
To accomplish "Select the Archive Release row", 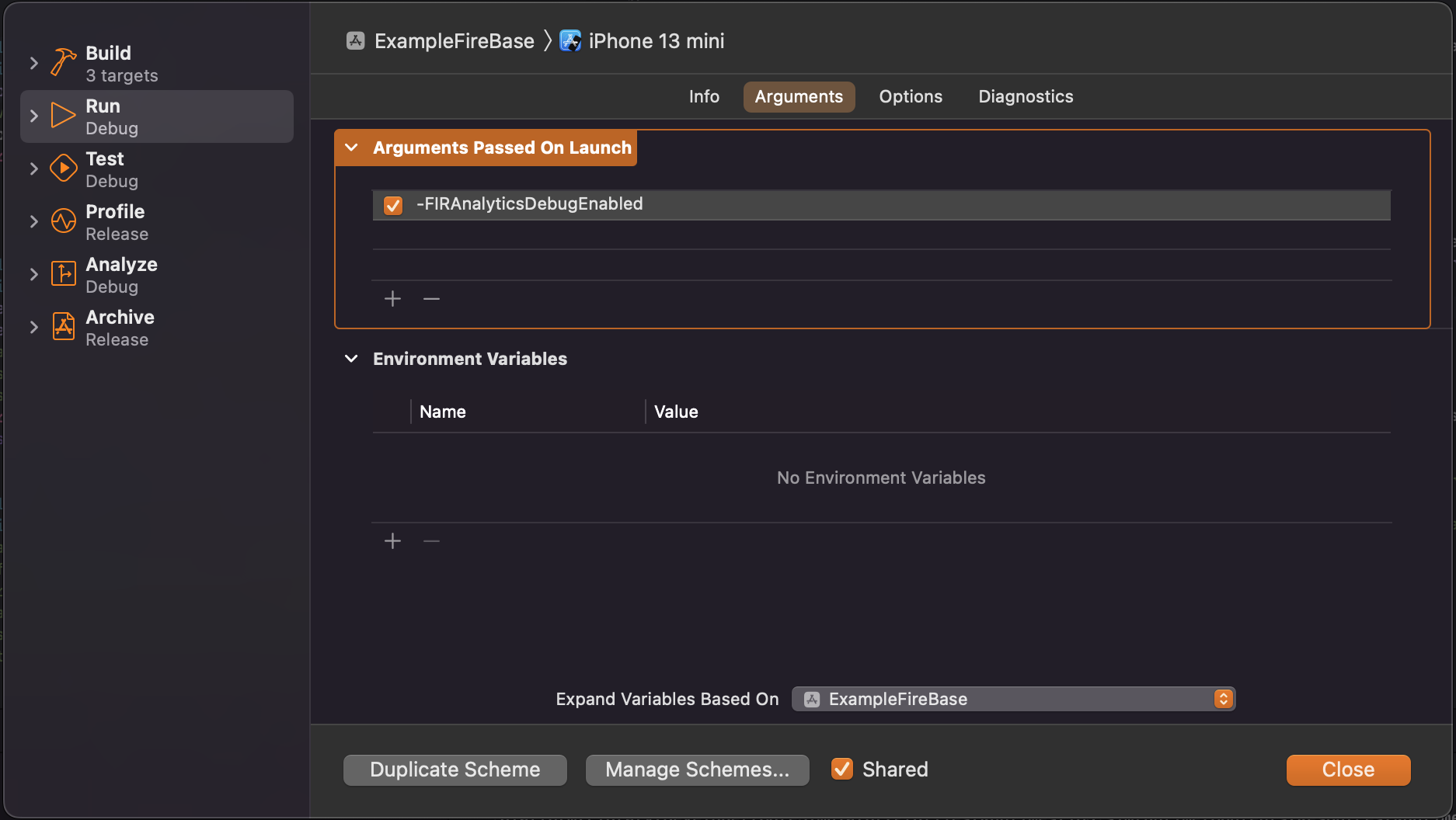I will 157,328.
